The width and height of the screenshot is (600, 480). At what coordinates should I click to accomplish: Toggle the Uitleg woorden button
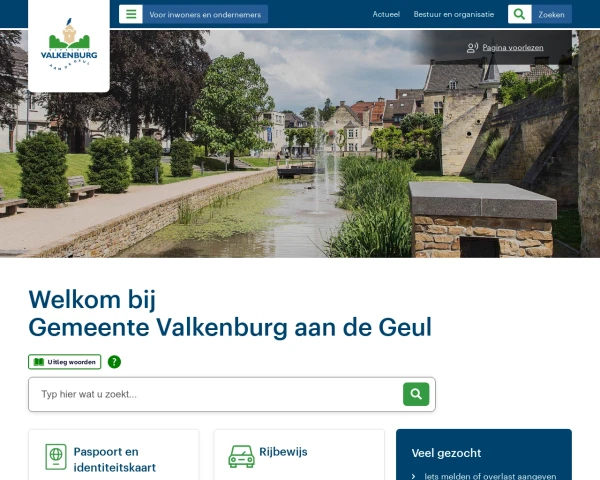[x=65, y=362]
